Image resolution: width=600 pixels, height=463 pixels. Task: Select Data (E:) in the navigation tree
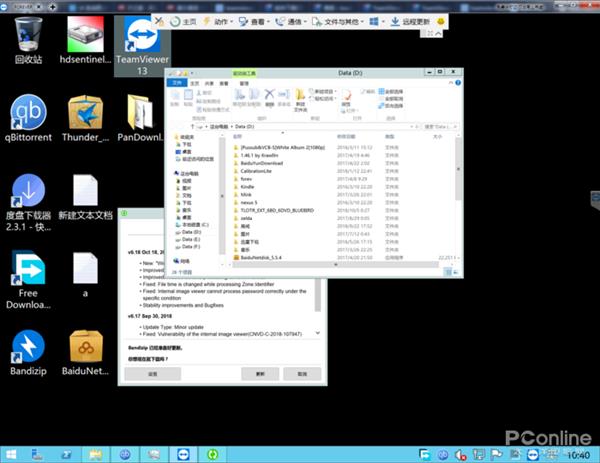click(x=193, y=240)
